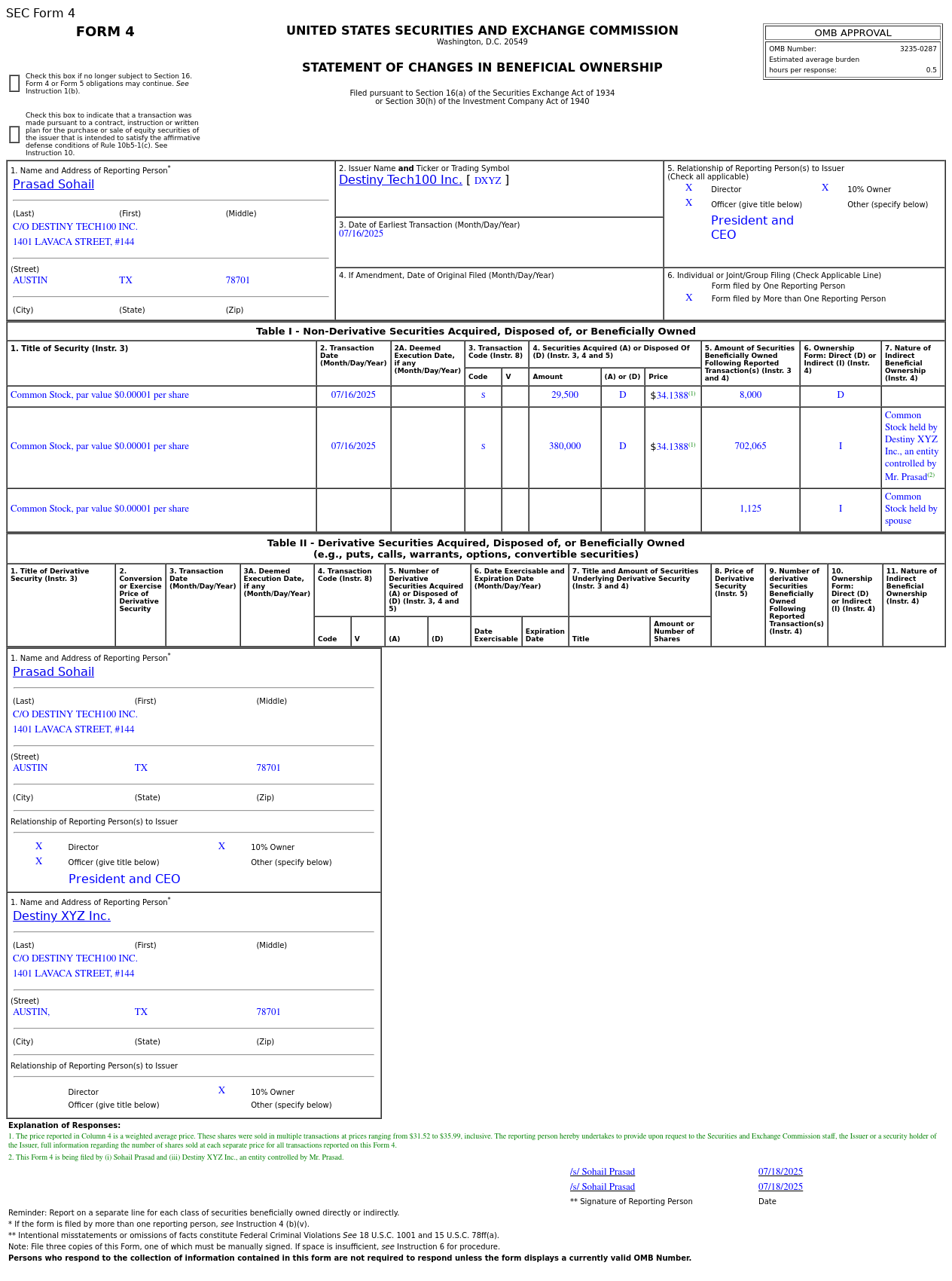952x1281 pixels.
Task: Click explanation footnote 1 about weighted average price
Action: pyautogui.click(x=473, y=1141)
